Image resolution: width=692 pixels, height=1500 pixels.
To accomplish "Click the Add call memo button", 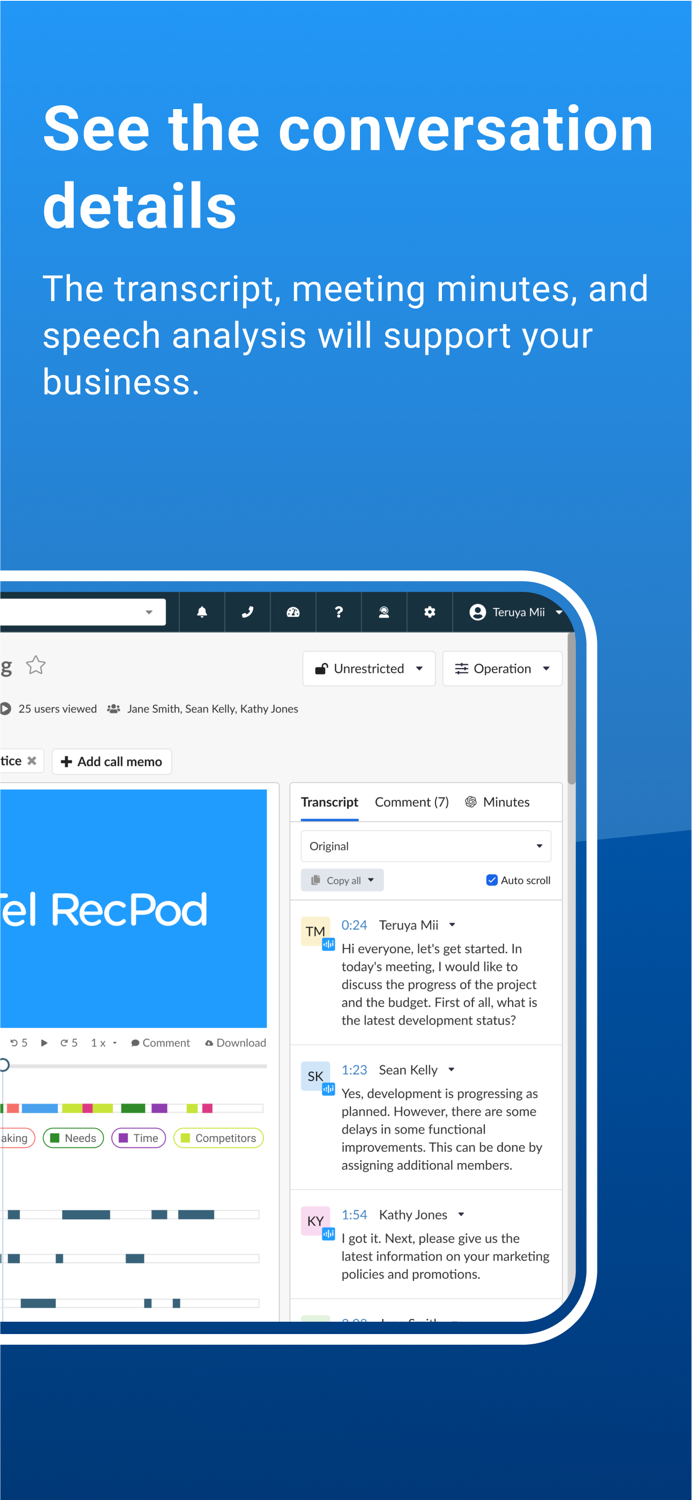I will point(112,761).
